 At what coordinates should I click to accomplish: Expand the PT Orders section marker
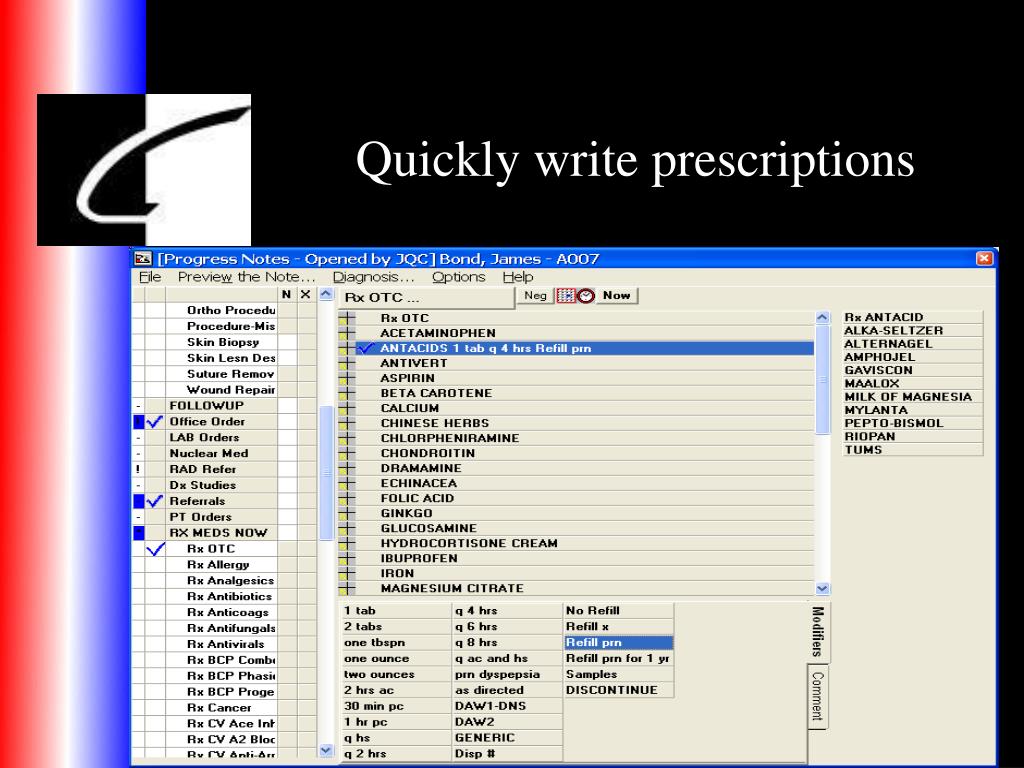(138, 517)
